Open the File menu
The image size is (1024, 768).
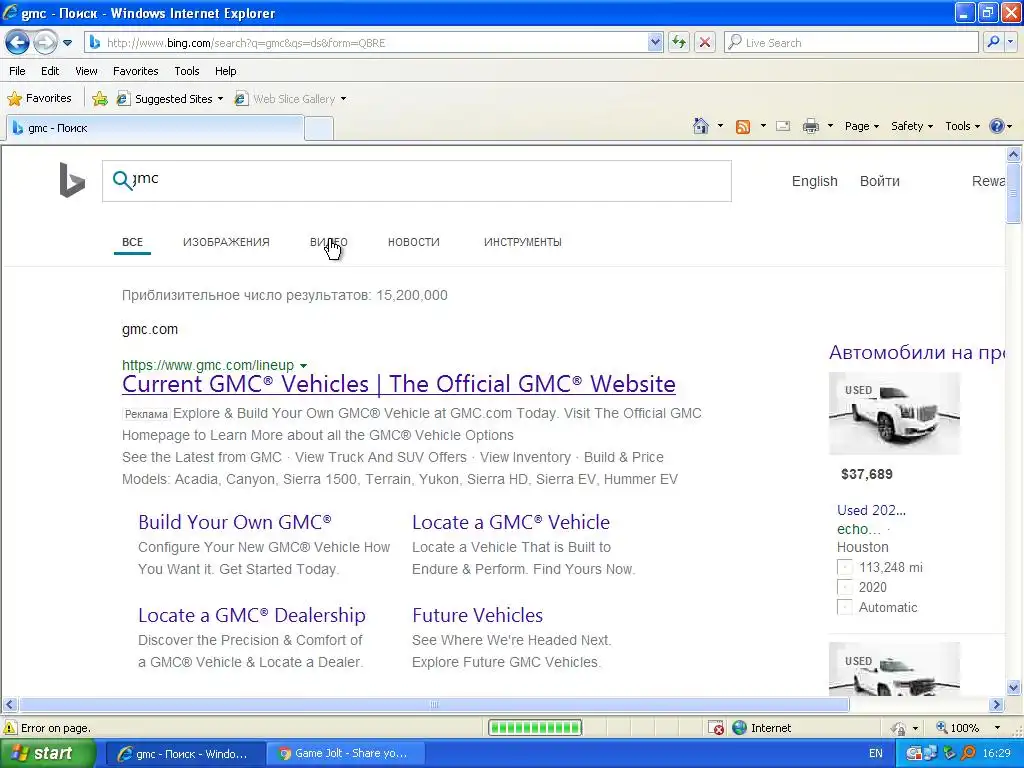18,71
